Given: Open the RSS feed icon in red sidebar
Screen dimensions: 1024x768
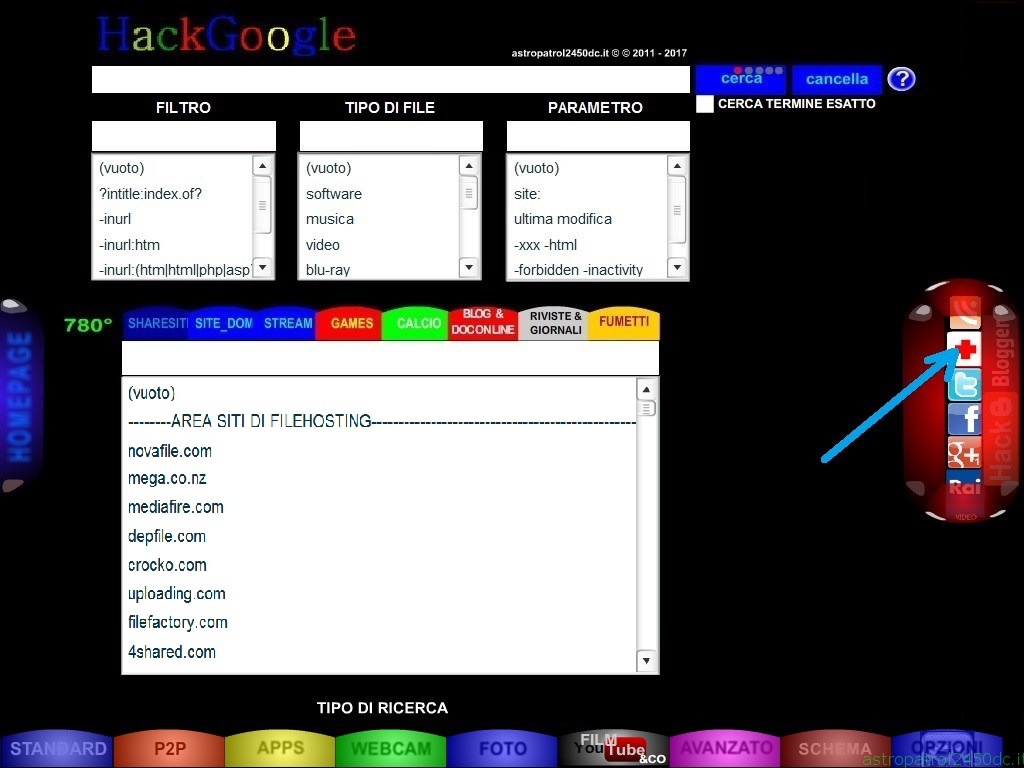Looking at the screenshot, I should pos(965,313).
